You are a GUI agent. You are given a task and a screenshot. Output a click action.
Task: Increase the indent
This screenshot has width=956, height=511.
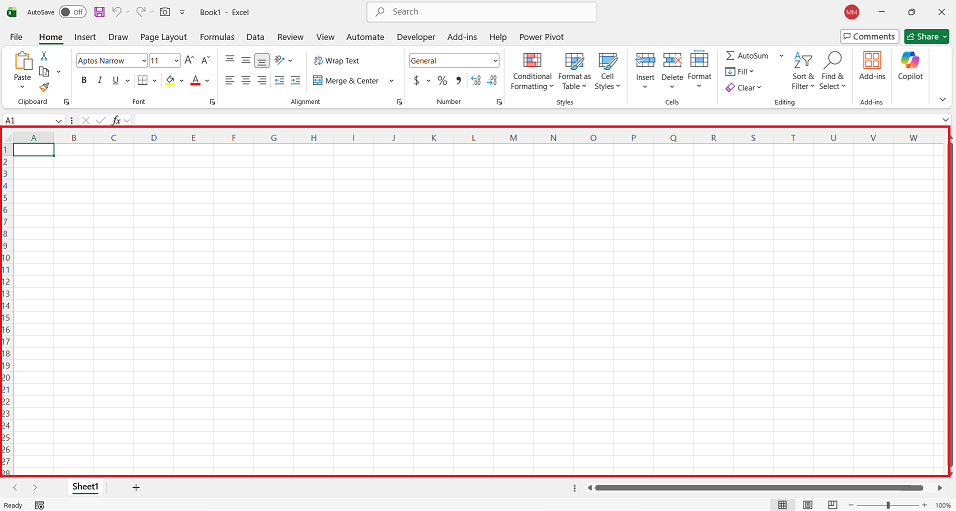click(295, 80)
